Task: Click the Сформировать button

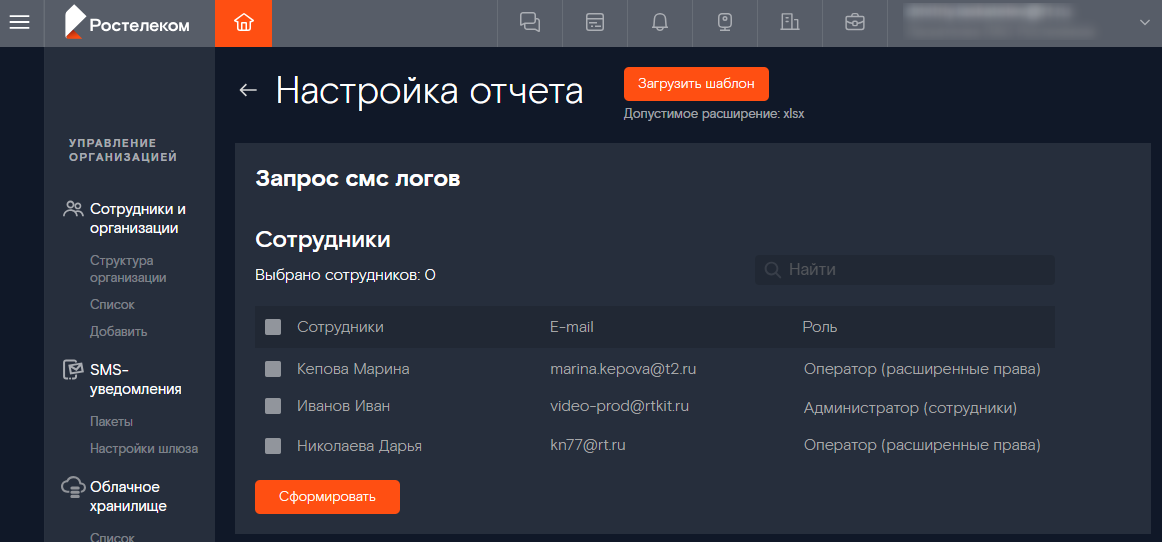Action: 327,497
